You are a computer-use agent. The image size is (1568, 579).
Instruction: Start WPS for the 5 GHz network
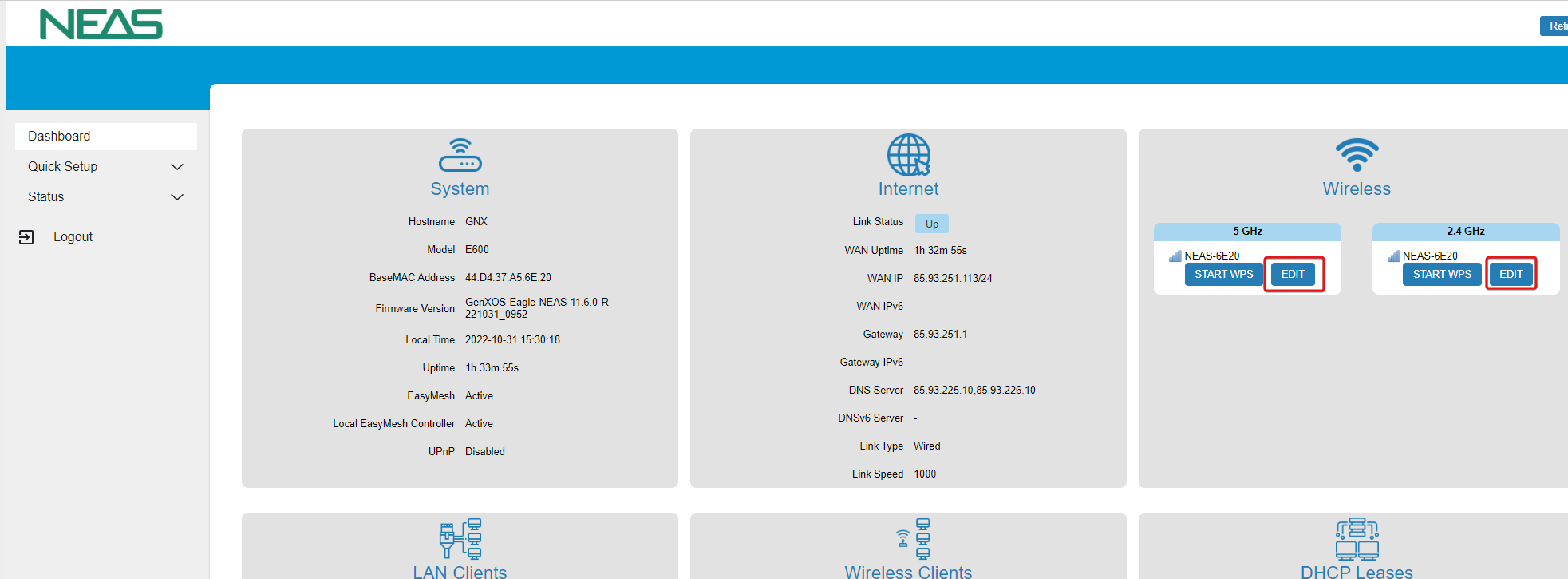point(1223,274)
